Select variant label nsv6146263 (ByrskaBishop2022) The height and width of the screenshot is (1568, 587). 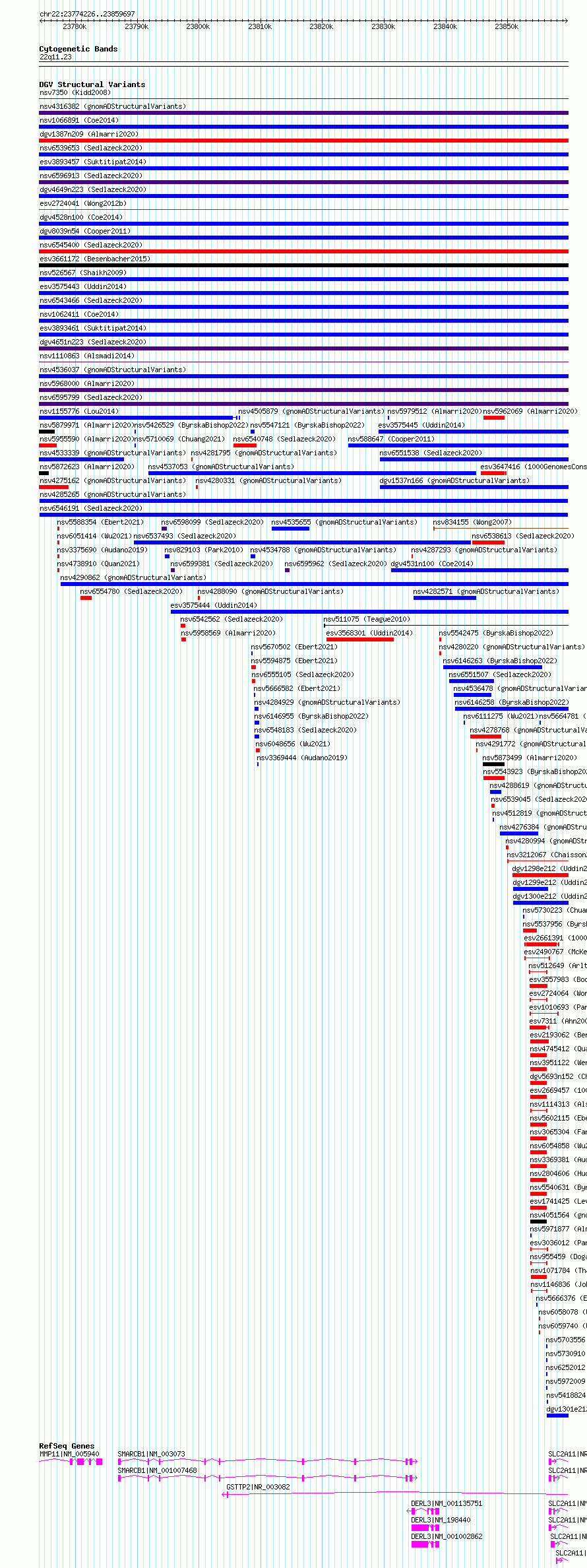[500, 661]
